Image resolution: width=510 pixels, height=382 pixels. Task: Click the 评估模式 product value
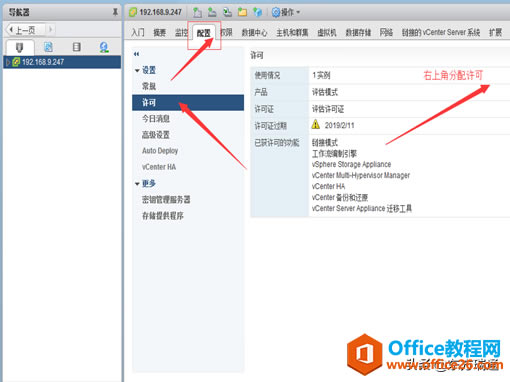point(325,92)
